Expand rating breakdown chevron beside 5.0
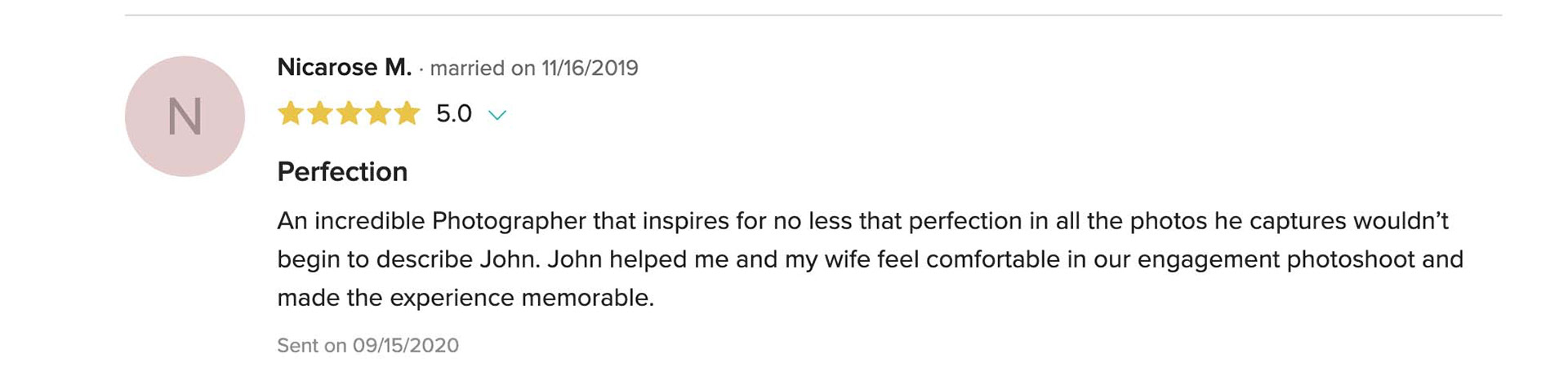This screenshot has width=1568, height=385. pos(497,115)
